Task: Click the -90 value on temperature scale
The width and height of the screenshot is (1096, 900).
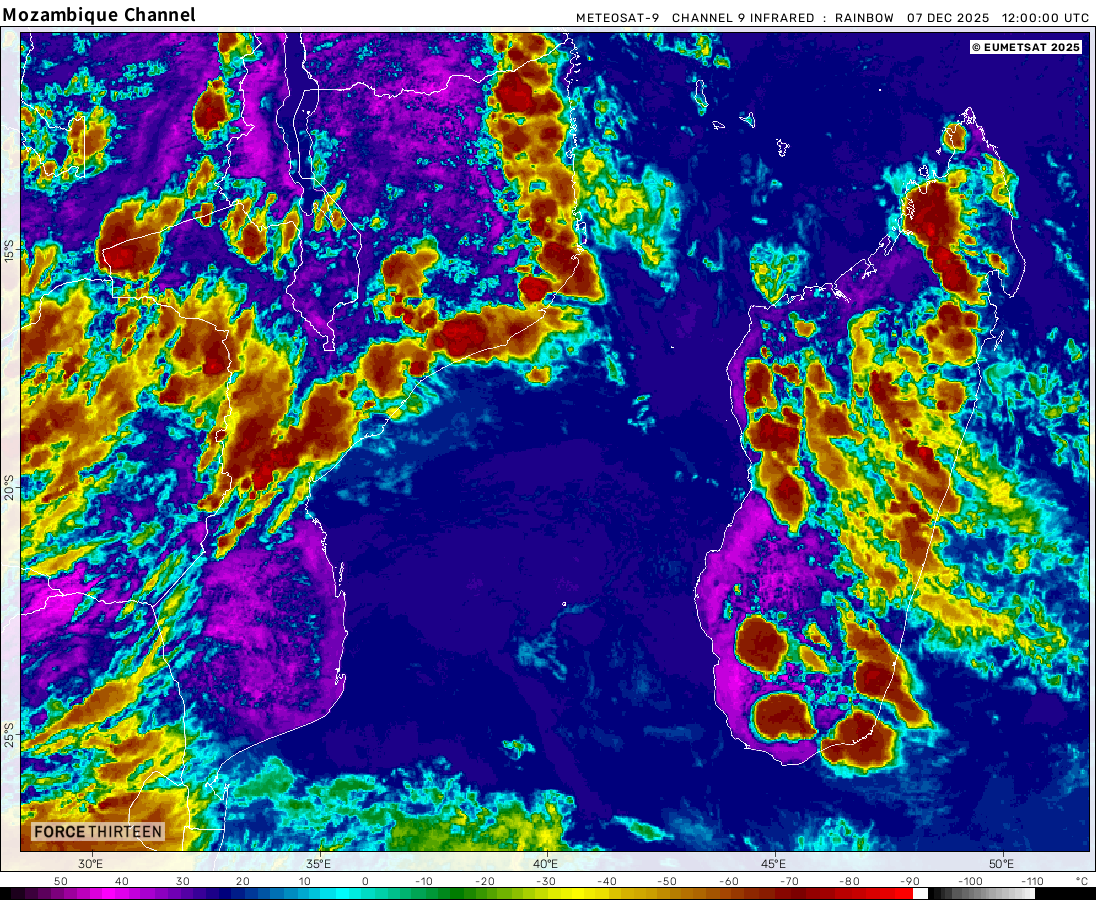Action: click(x=909, y=881)
